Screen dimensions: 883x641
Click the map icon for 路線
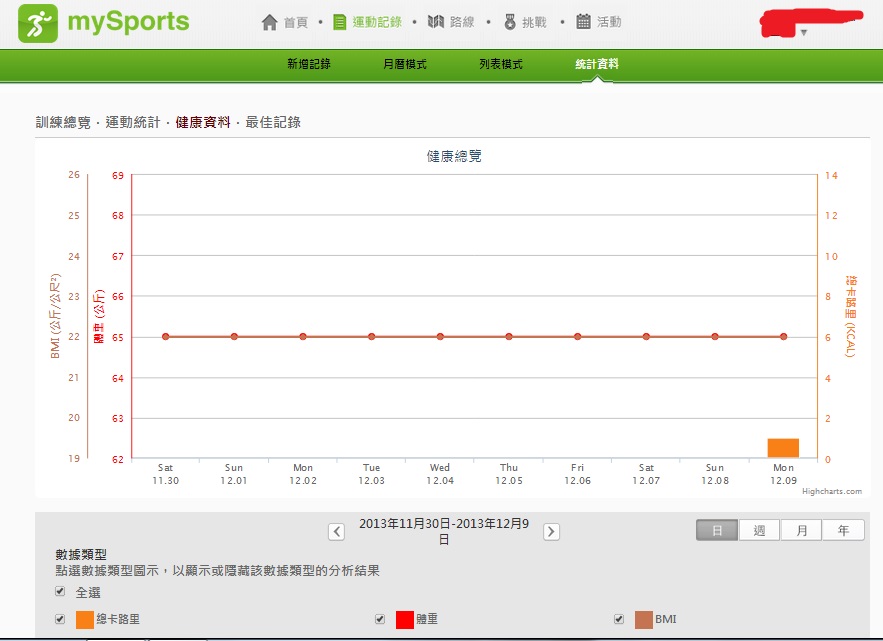tap(436, 22)
